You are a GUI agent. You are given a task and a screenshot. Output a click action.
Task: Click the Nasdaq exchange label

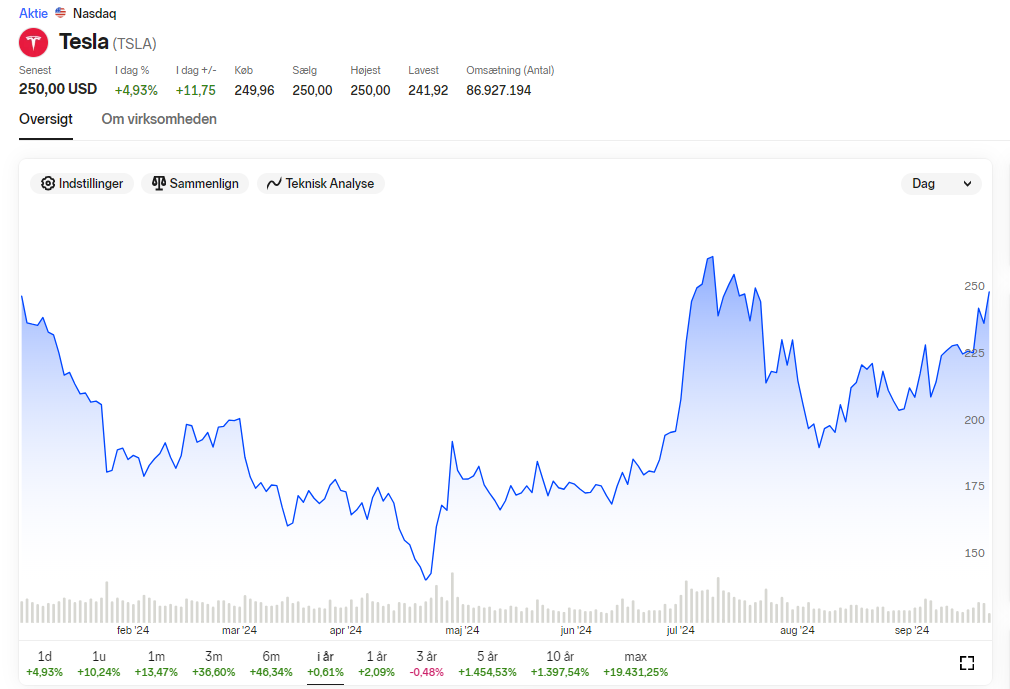click(95, 13)
